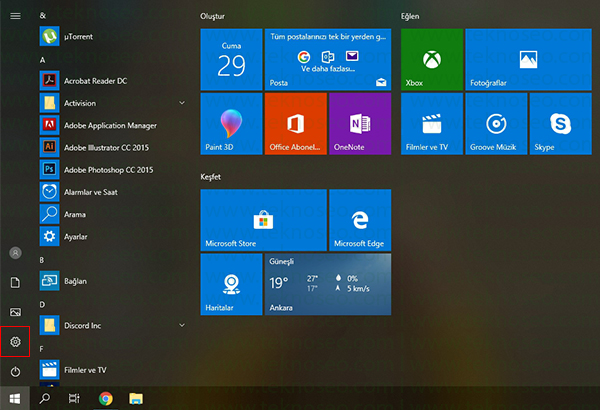Open the Discord Inc folder entry
This screenshot has height=410, width=600.
click(x=112, y=325)
